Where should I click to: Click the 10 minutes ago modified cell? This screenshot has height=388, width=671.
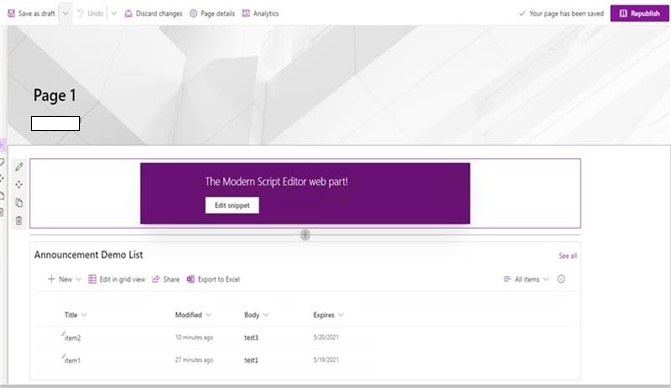pyautogui.click(x=194, y=338)
